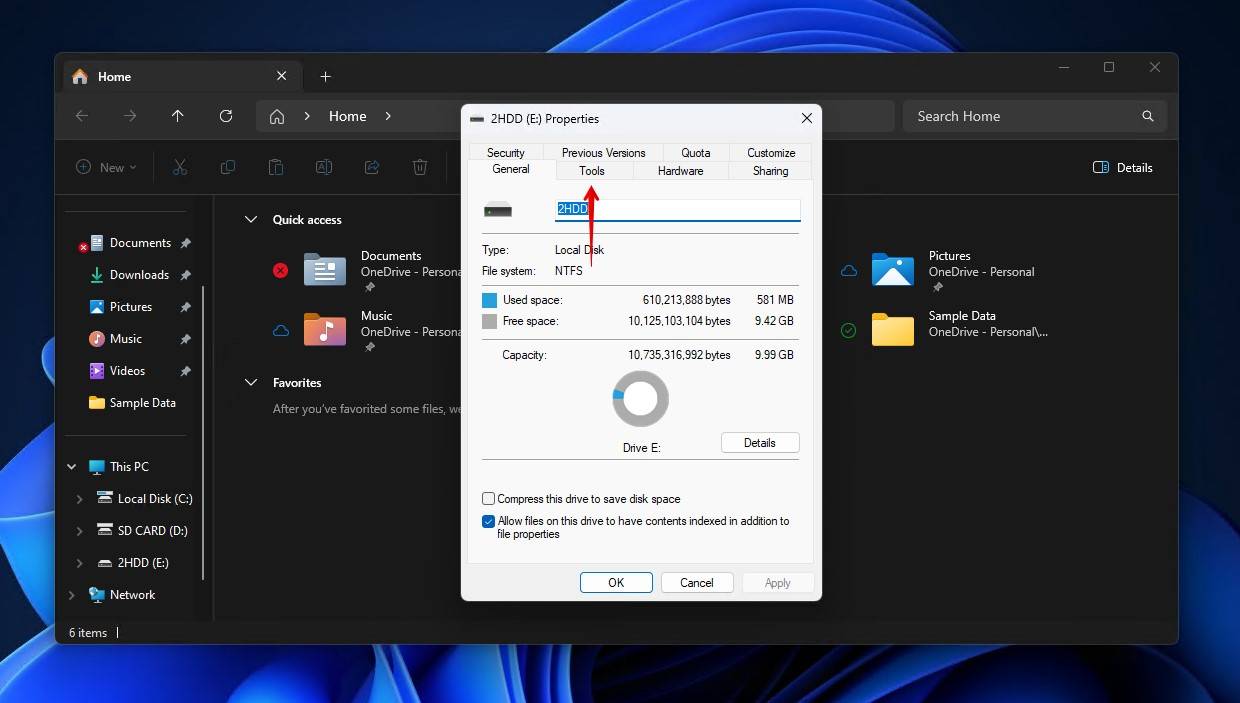This screenshot has height=703, width=1240.
Task: Toggle the Details pane button
Action: [1123, 168]
